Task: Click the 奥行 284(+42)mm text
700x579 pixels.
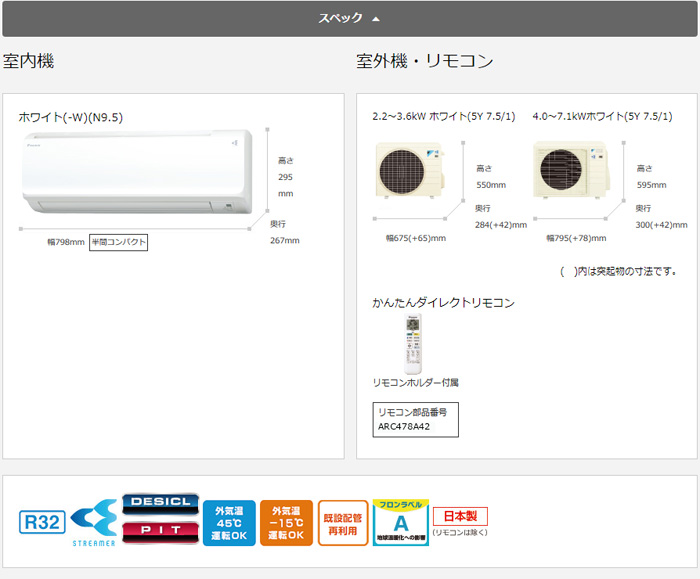Action: coord(501,217)
